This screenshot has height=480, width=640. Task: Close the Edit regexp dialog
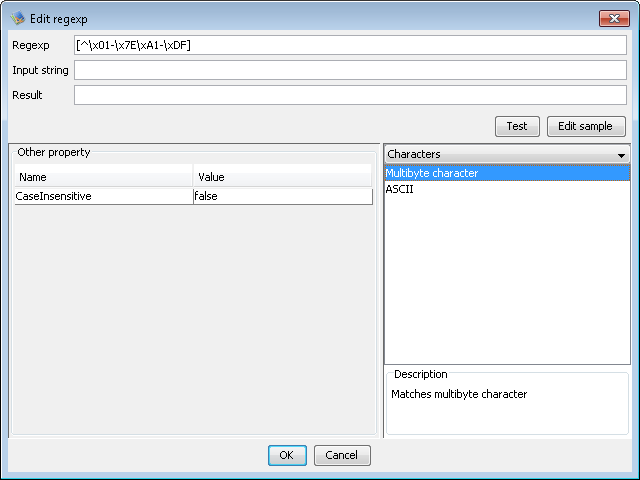612,17
